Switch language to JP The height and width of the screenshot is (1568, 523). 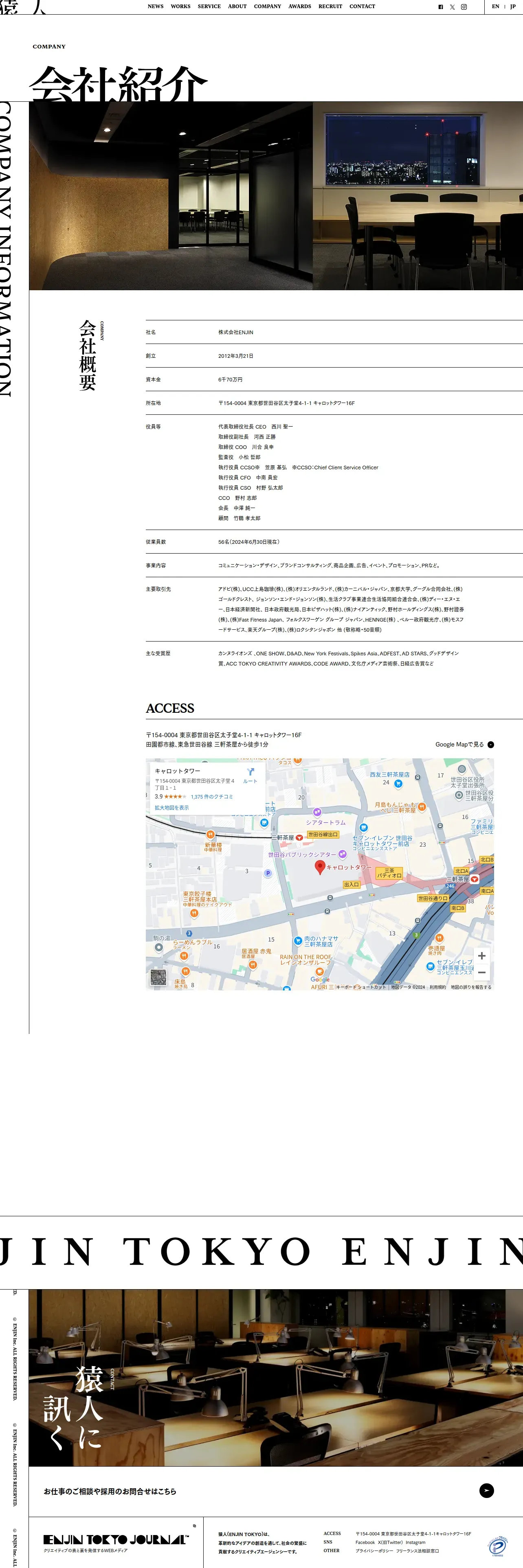(513, 7)
